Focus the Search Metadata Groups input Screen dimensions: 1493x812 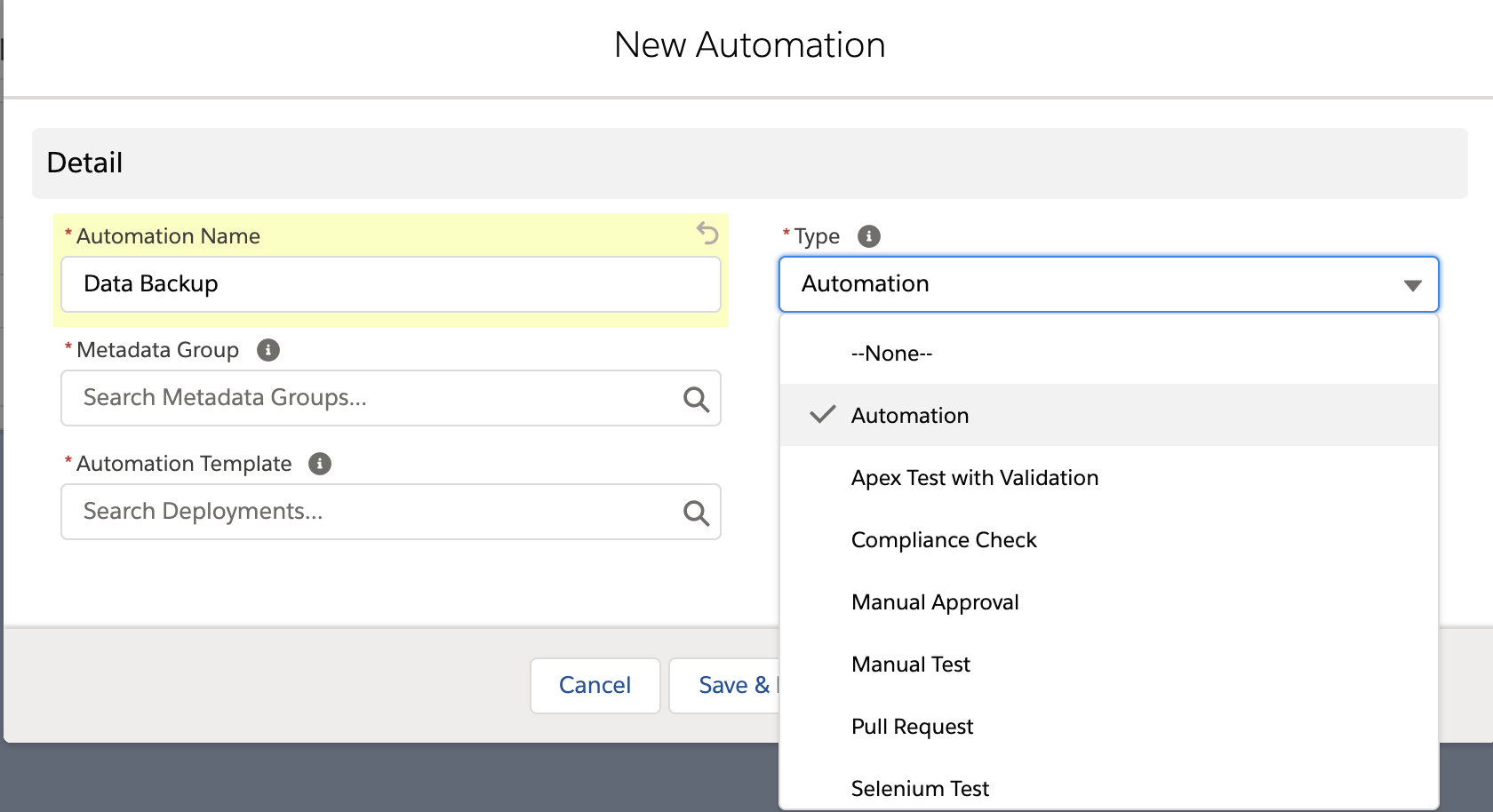tap(391, 398)
